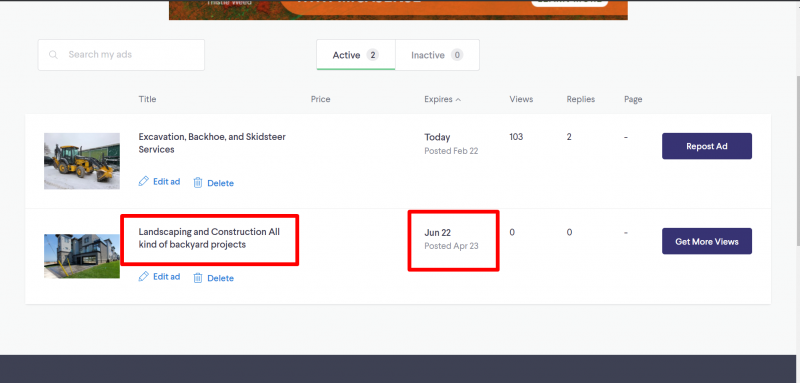Edit ad link for Landscaping listing

166,276
